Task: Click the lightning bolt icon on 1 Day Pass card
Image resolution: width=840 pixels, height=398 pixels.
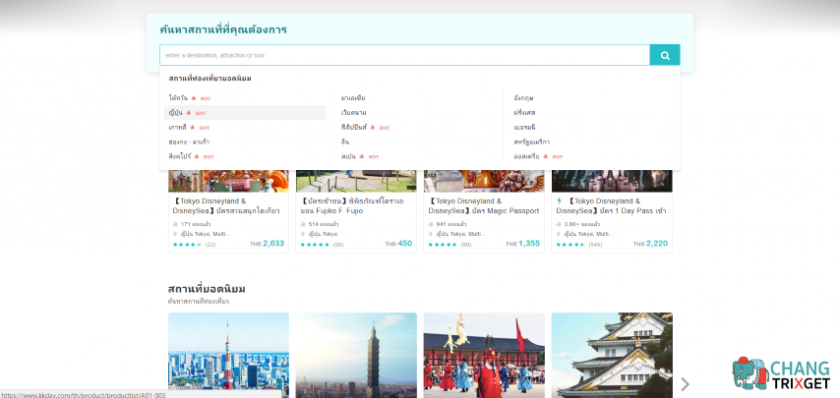Action: pos(559,201)
